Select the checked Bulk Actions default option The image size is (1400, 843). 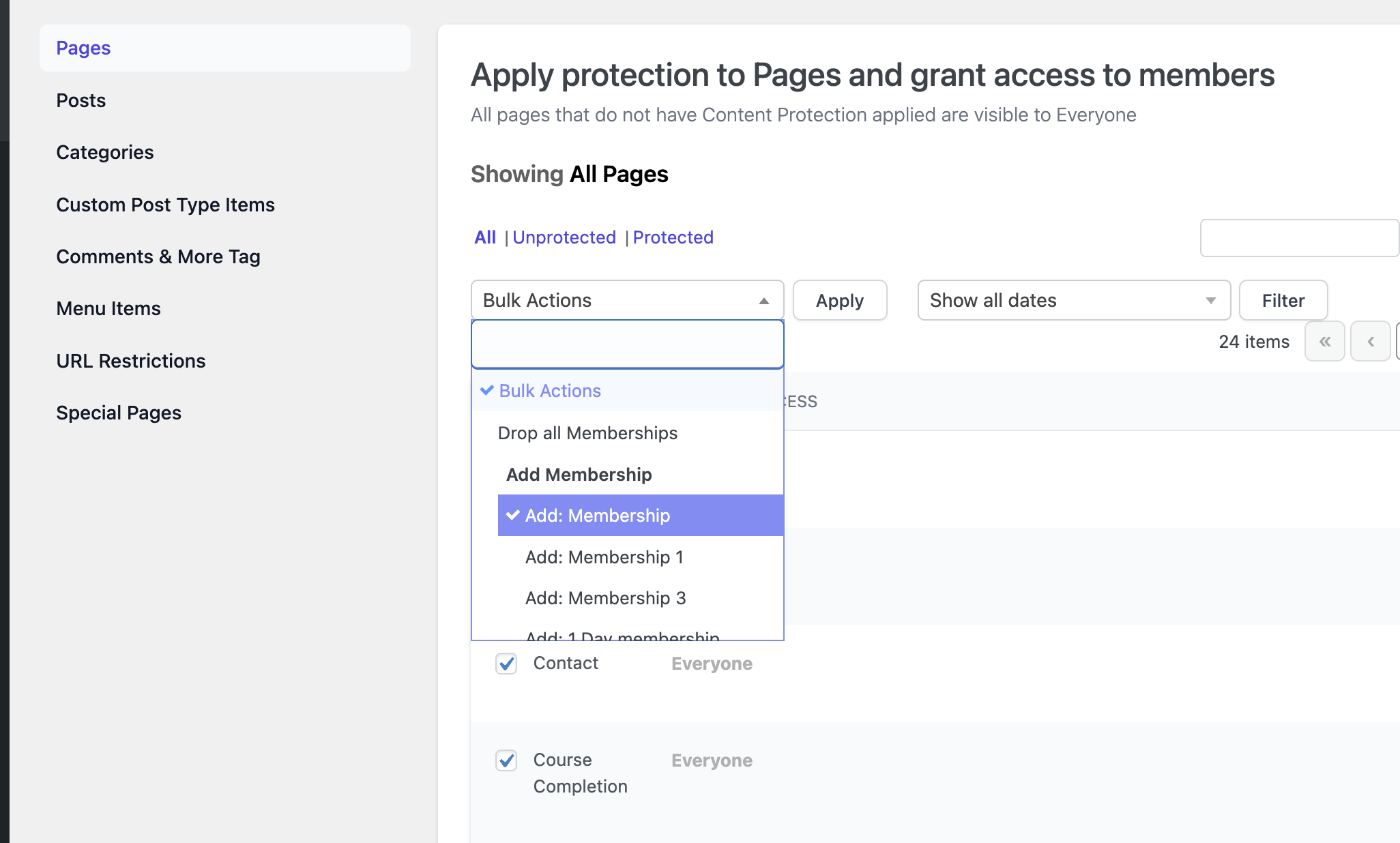[x=549, y=390]
